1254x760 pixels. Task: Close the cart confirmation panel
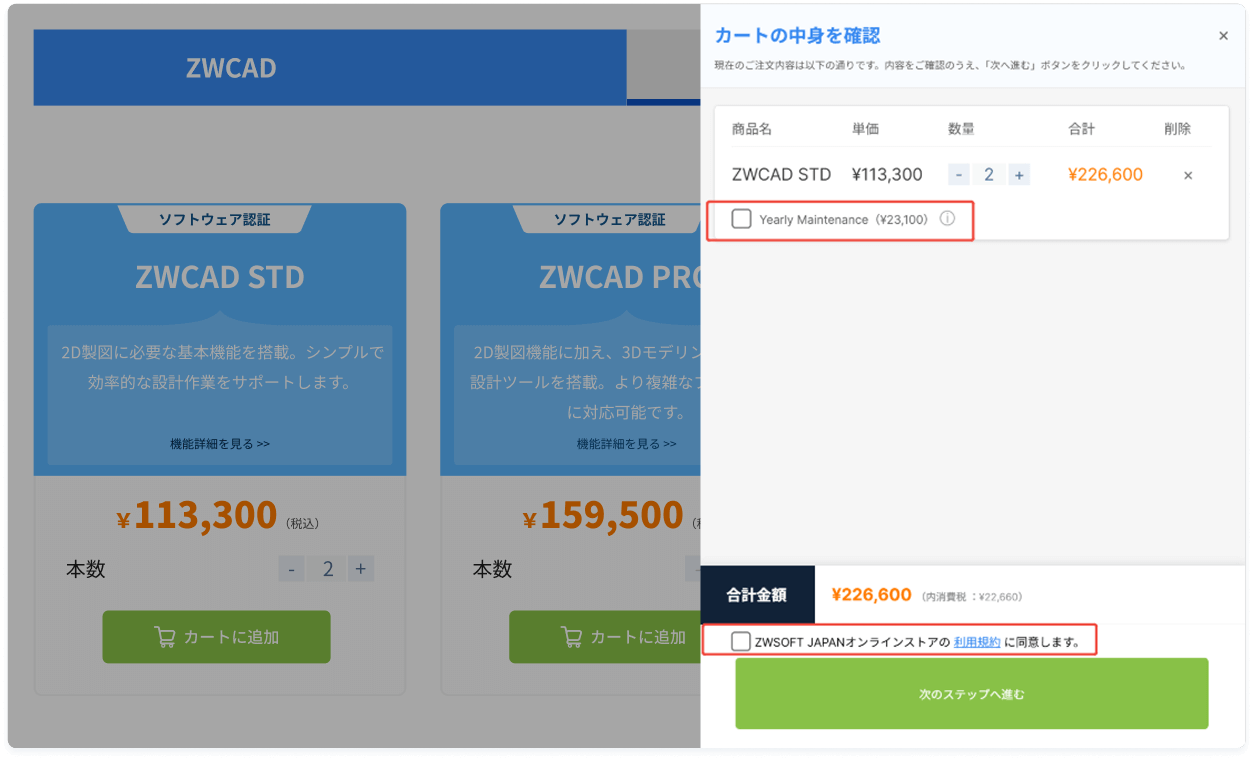(x=1223, y=36)
